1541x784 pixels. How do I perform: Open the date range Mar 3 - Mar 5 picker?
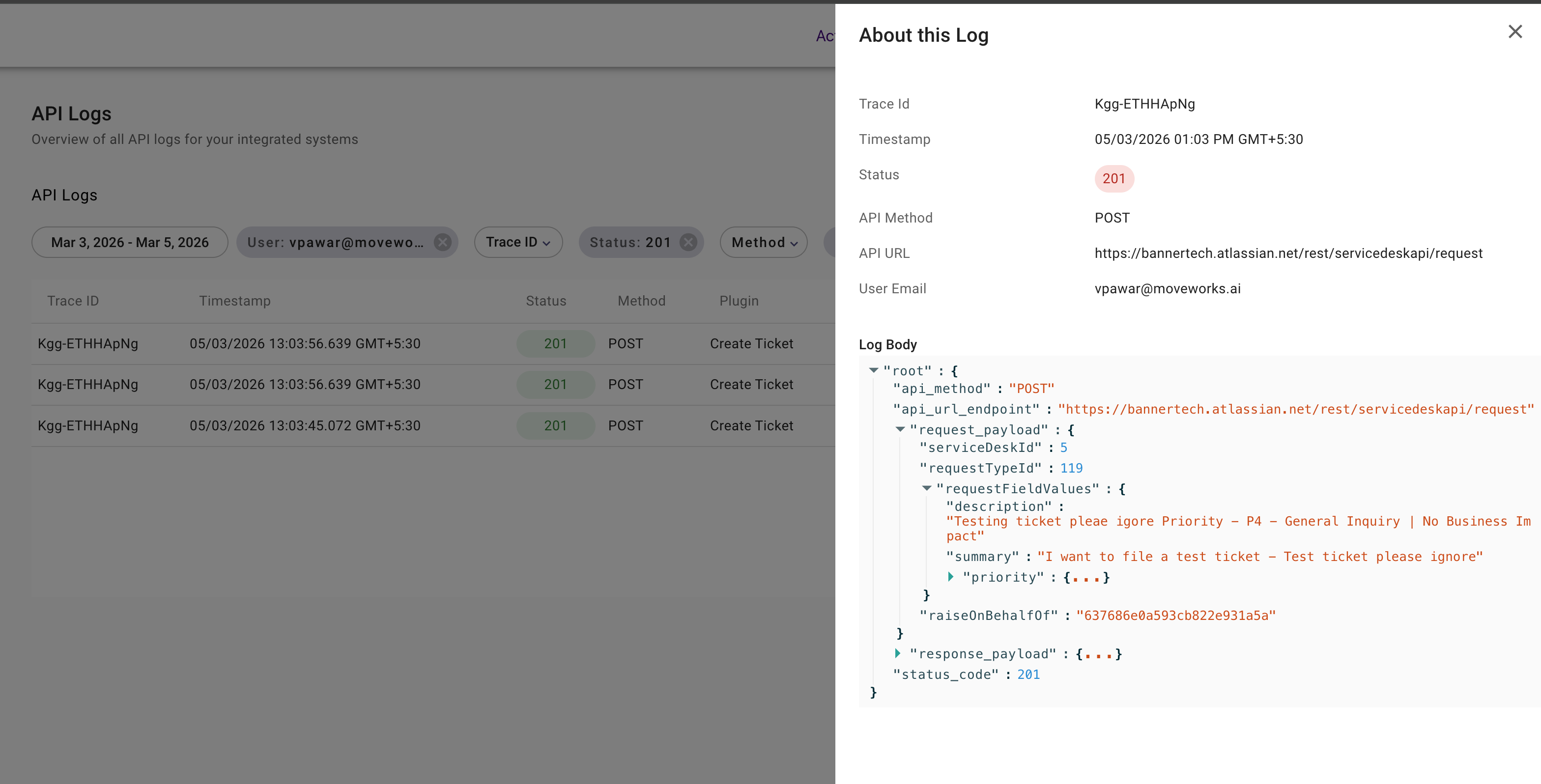tap(130, 242)
